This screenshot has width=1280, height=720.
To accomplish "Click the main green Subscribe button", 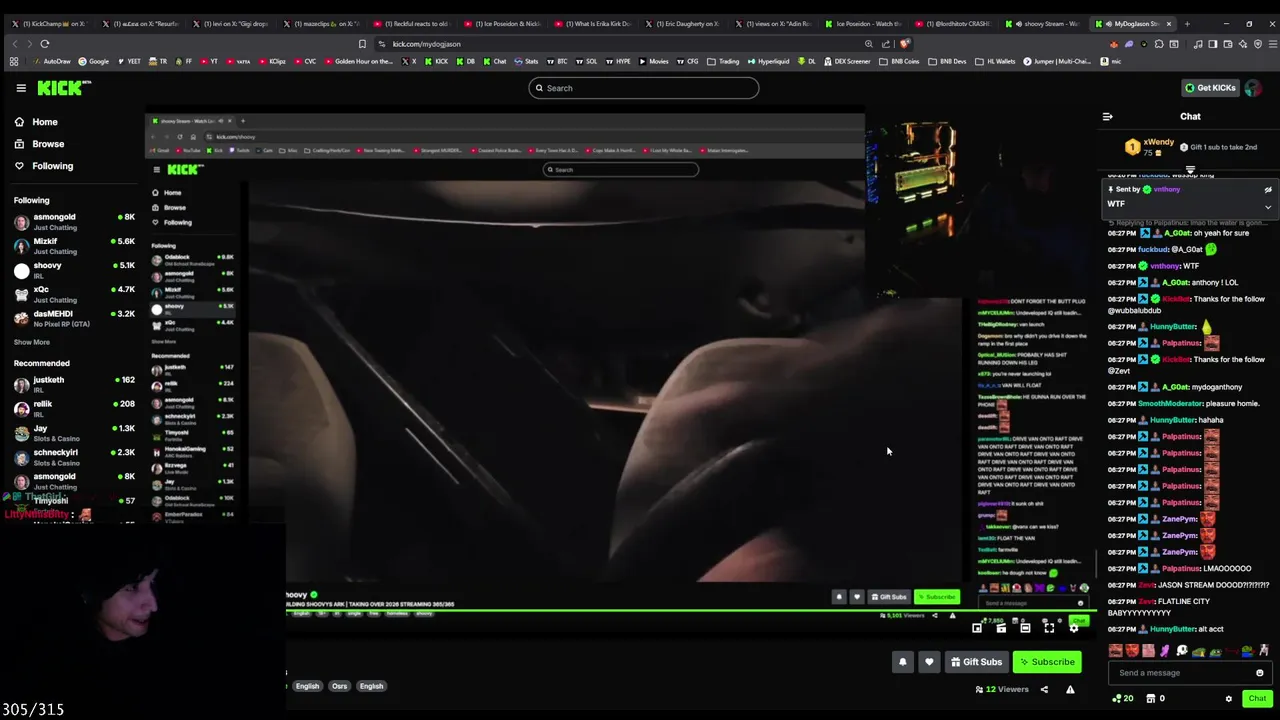I will (x=1046, y=662).
